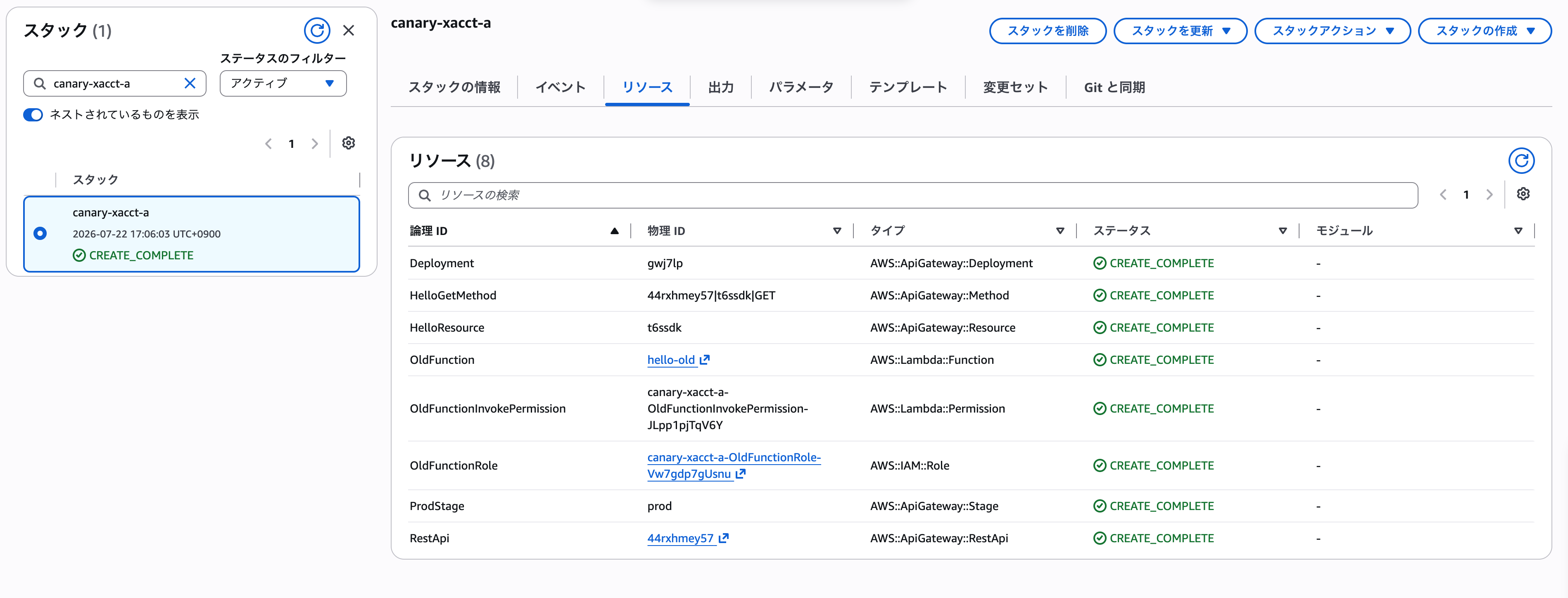
Task: Go to next page of resources
Action: pyautogui.click(x=1489, y=195)
